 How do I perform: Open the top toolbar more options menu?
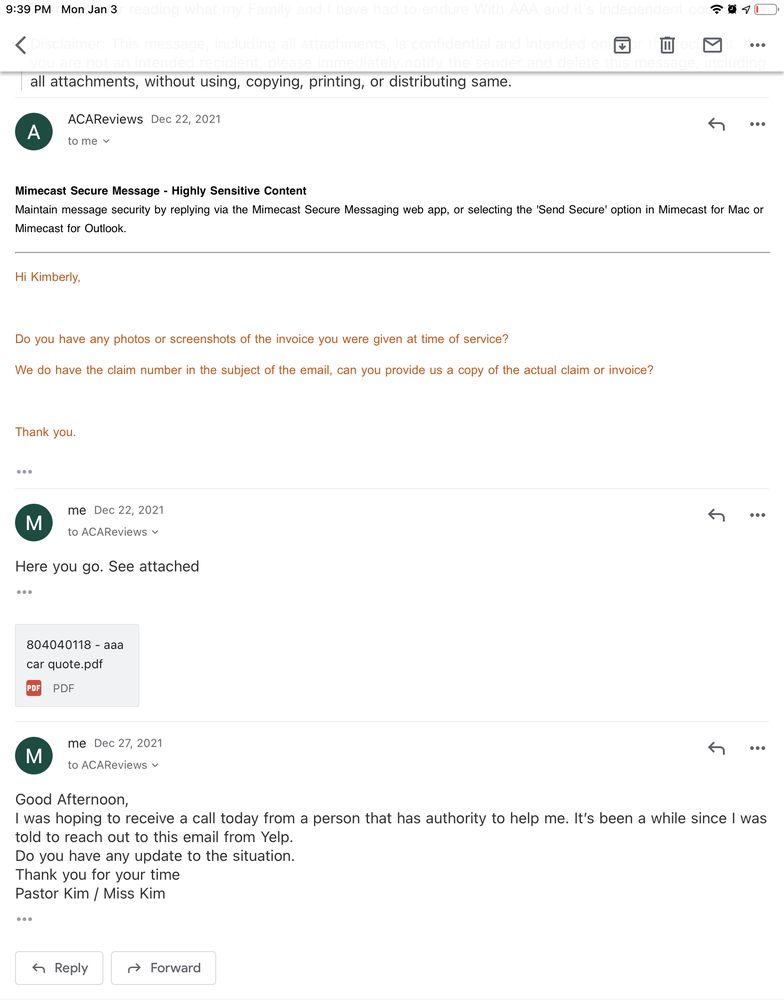[757, 45]
